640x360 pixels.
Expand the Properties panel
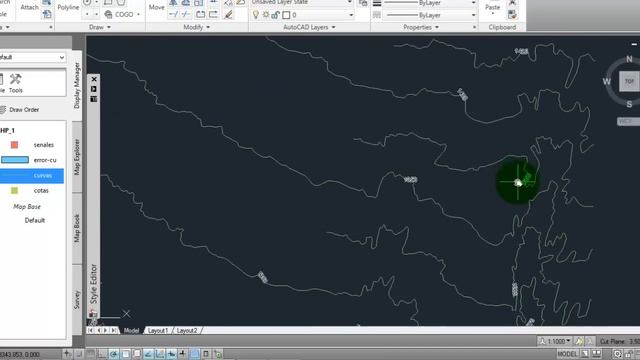point(421,27)
